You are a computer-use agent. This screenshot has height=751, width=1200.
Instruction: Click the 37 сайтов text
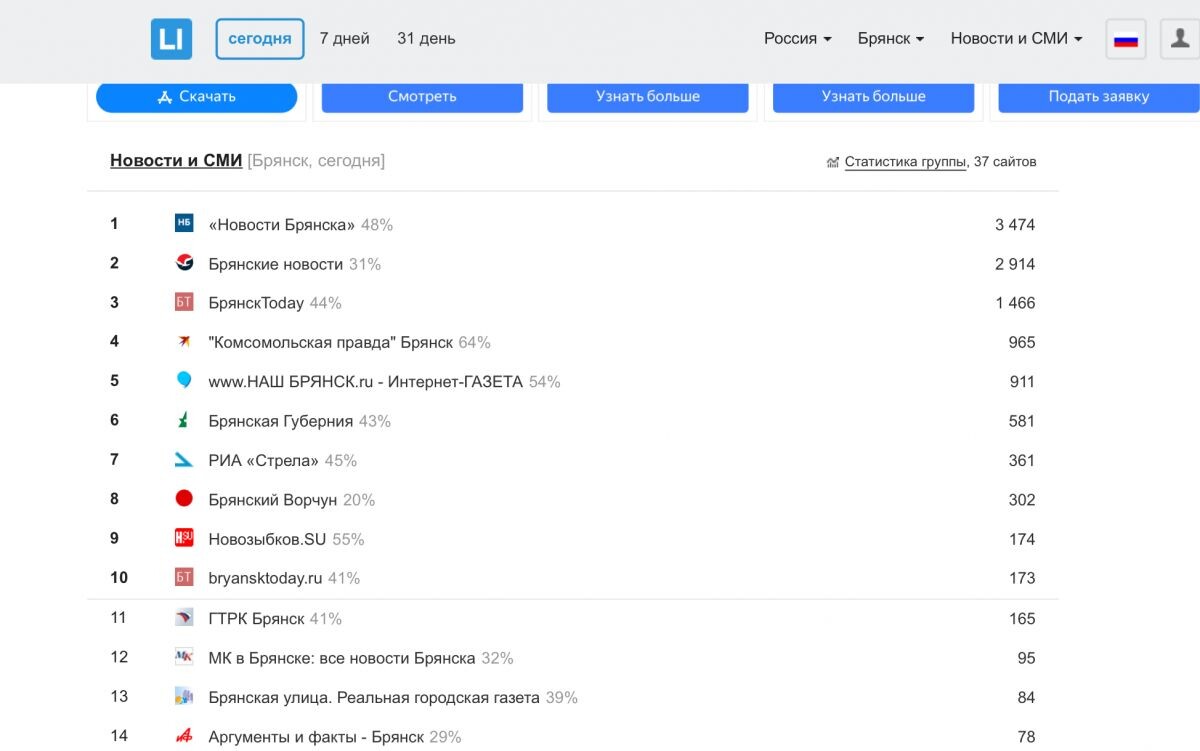coord(1005,162)
